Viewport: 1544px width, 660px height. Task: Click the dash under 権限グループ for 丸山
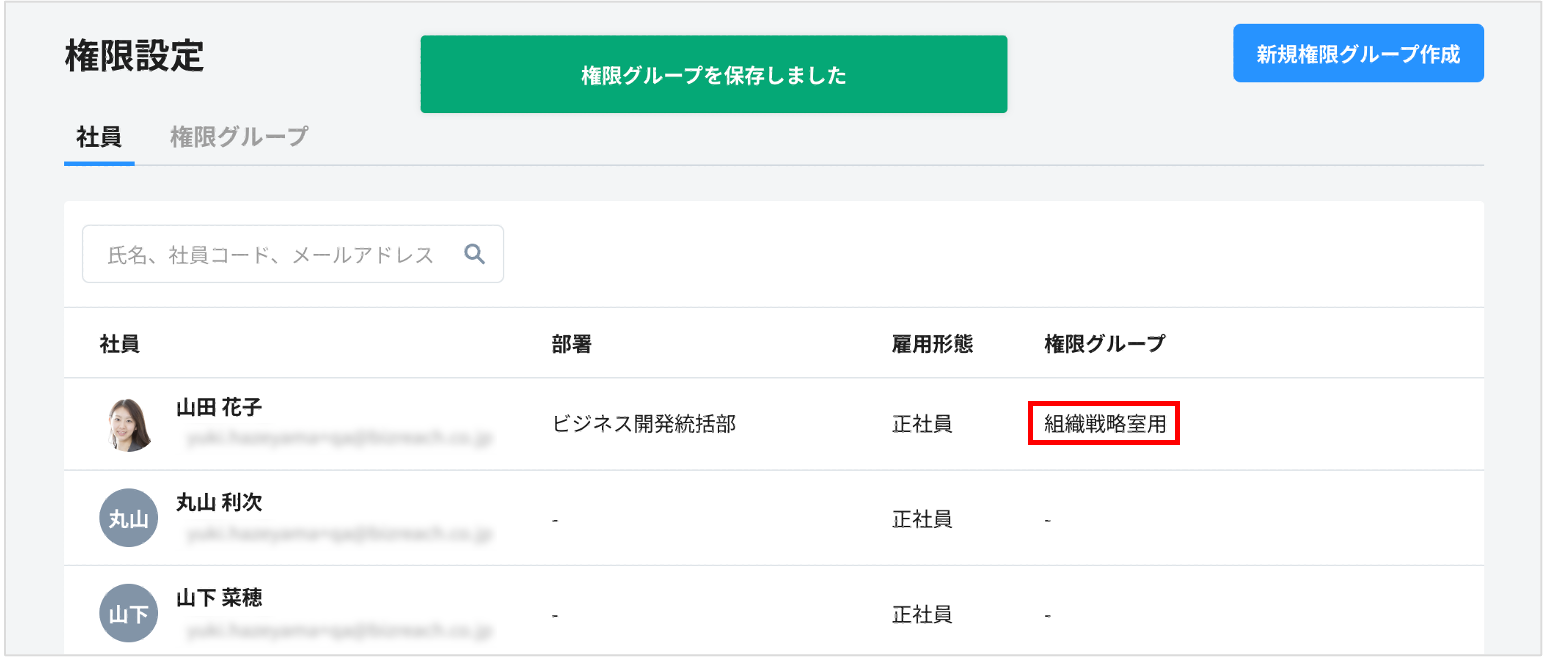1047,518
